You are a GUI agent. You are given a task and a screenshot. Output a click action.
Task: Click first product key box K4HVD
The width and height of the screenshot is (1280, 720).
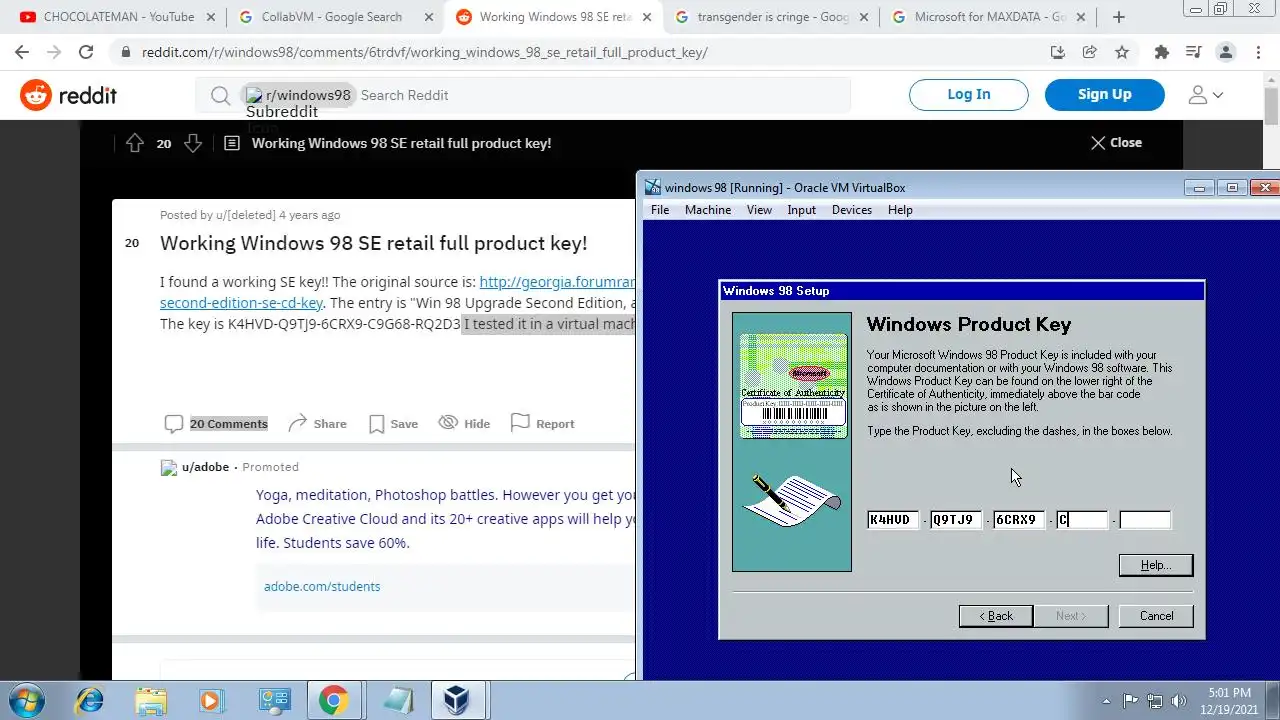point(892,520)
